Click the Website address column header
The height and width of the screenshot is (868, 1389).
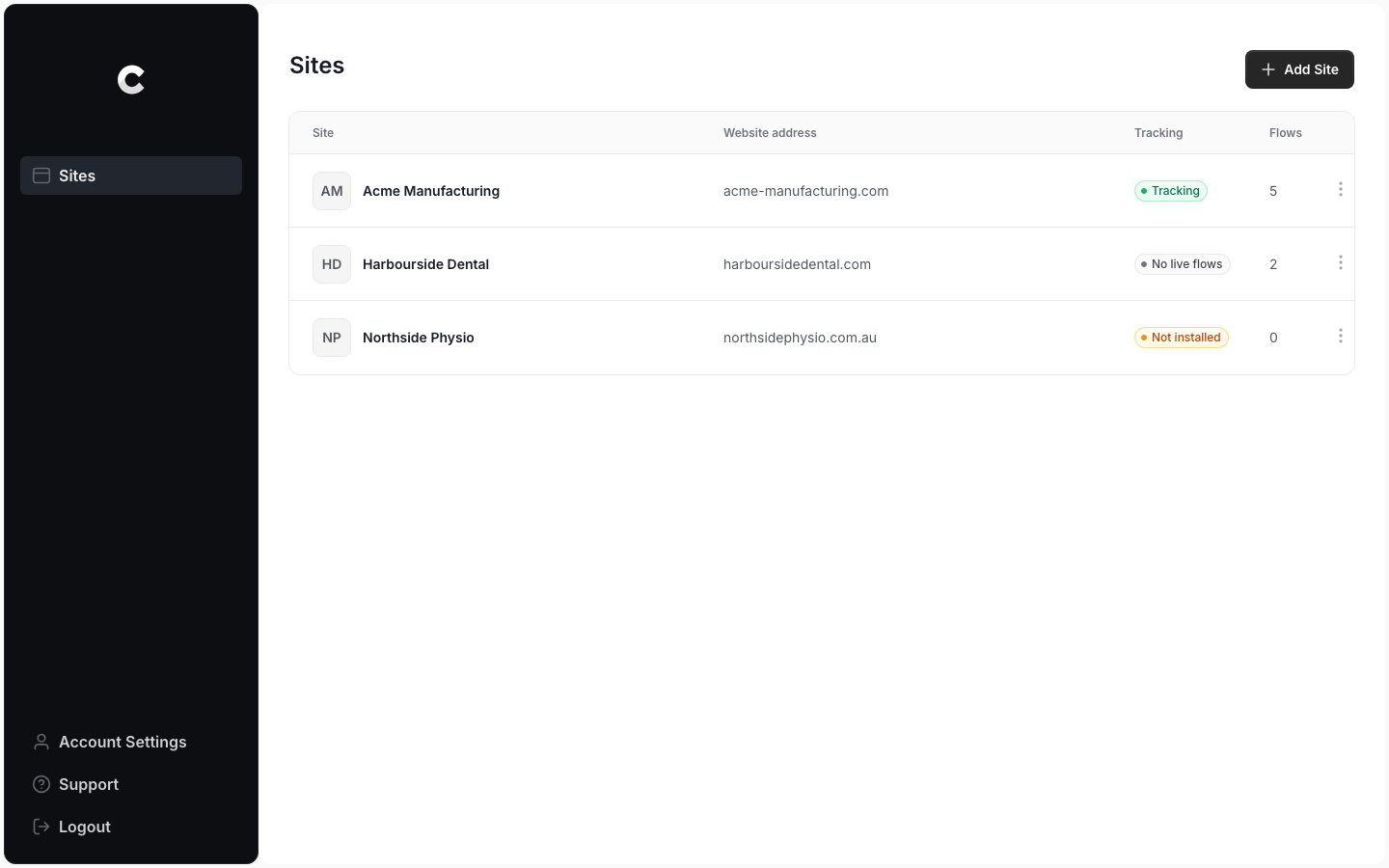pos(770,133)
